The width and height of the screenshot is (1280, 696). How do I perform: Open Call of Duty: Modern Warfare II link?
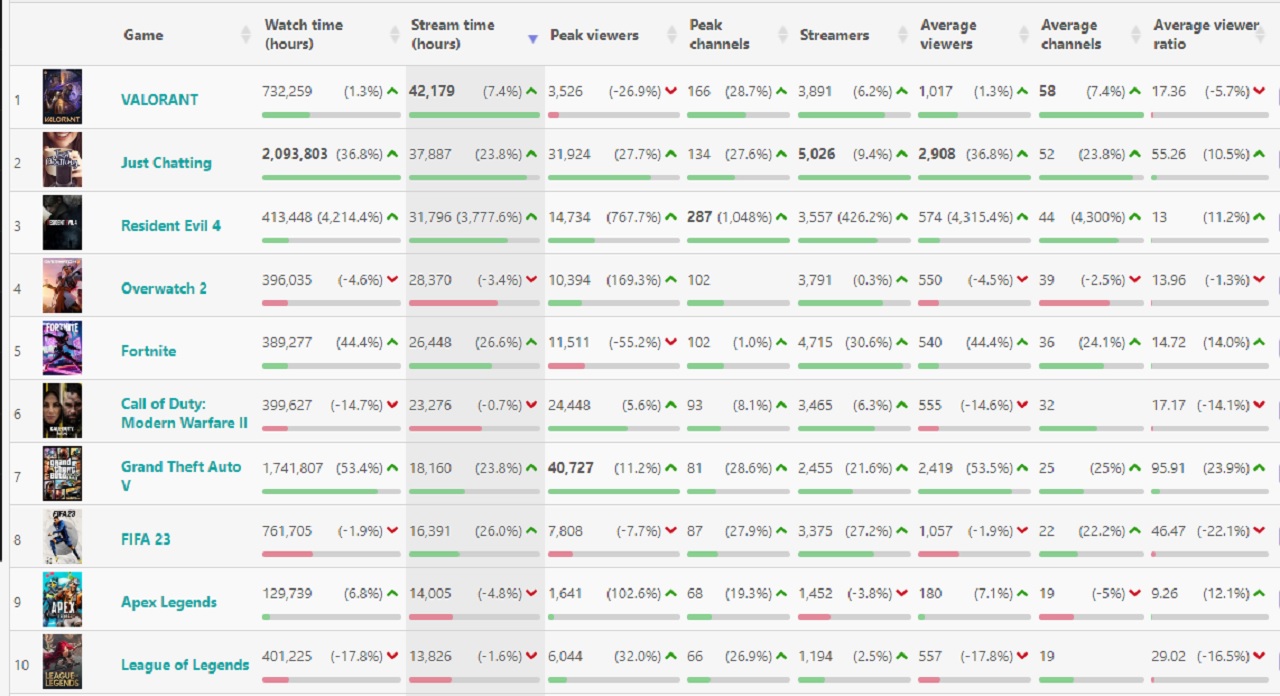point(184,413)
